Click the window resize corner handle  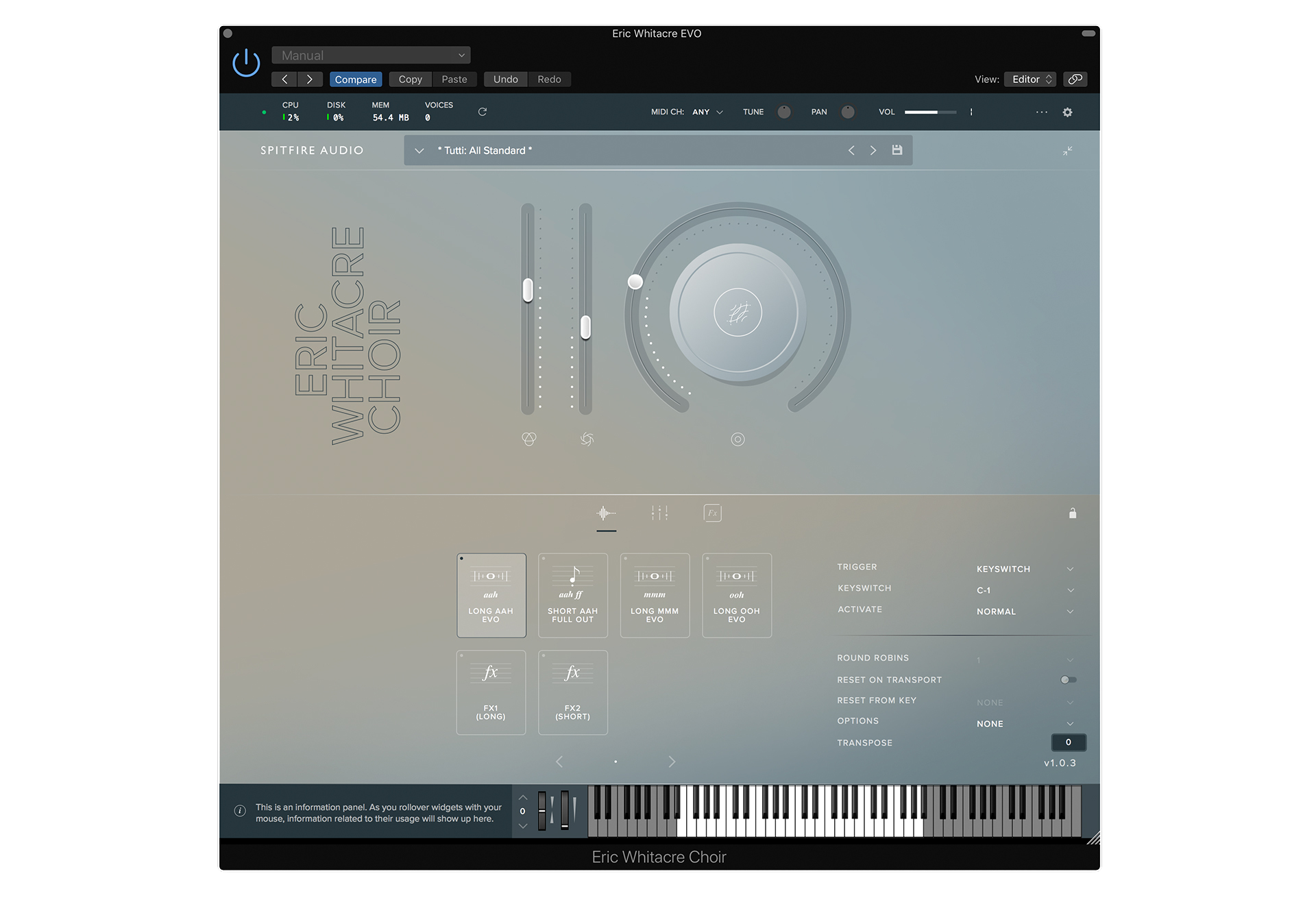click(1093, 838)
